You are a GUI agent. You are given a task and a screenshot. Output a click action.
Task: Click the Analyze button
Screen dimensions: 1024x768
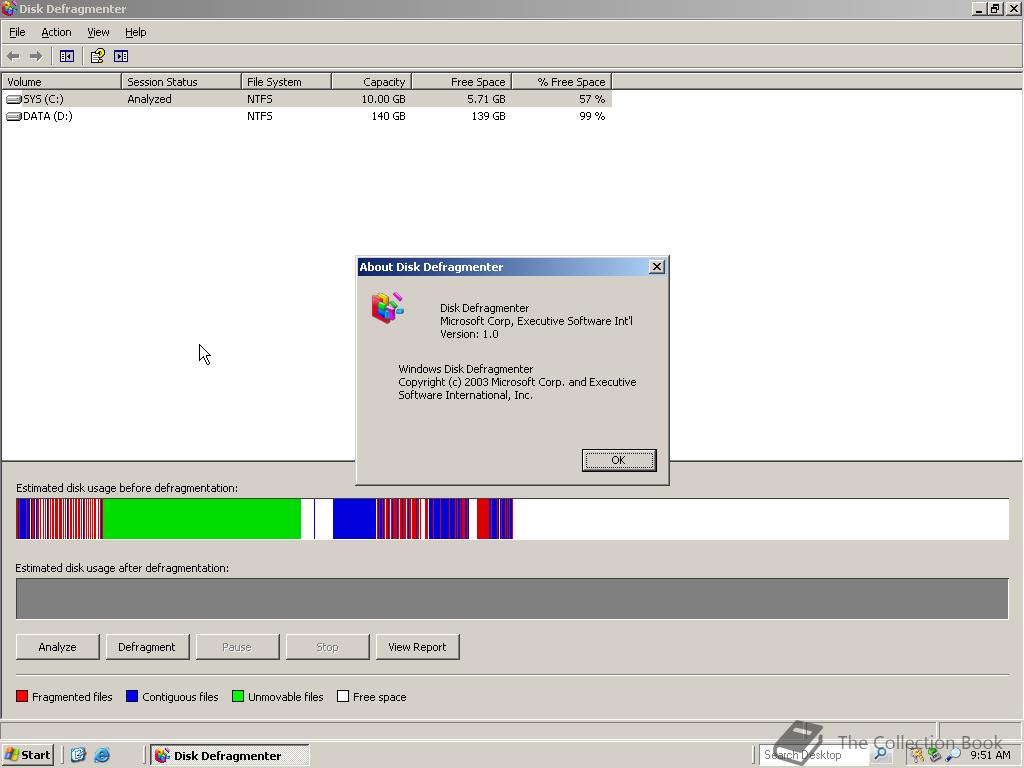coord(57,647)
